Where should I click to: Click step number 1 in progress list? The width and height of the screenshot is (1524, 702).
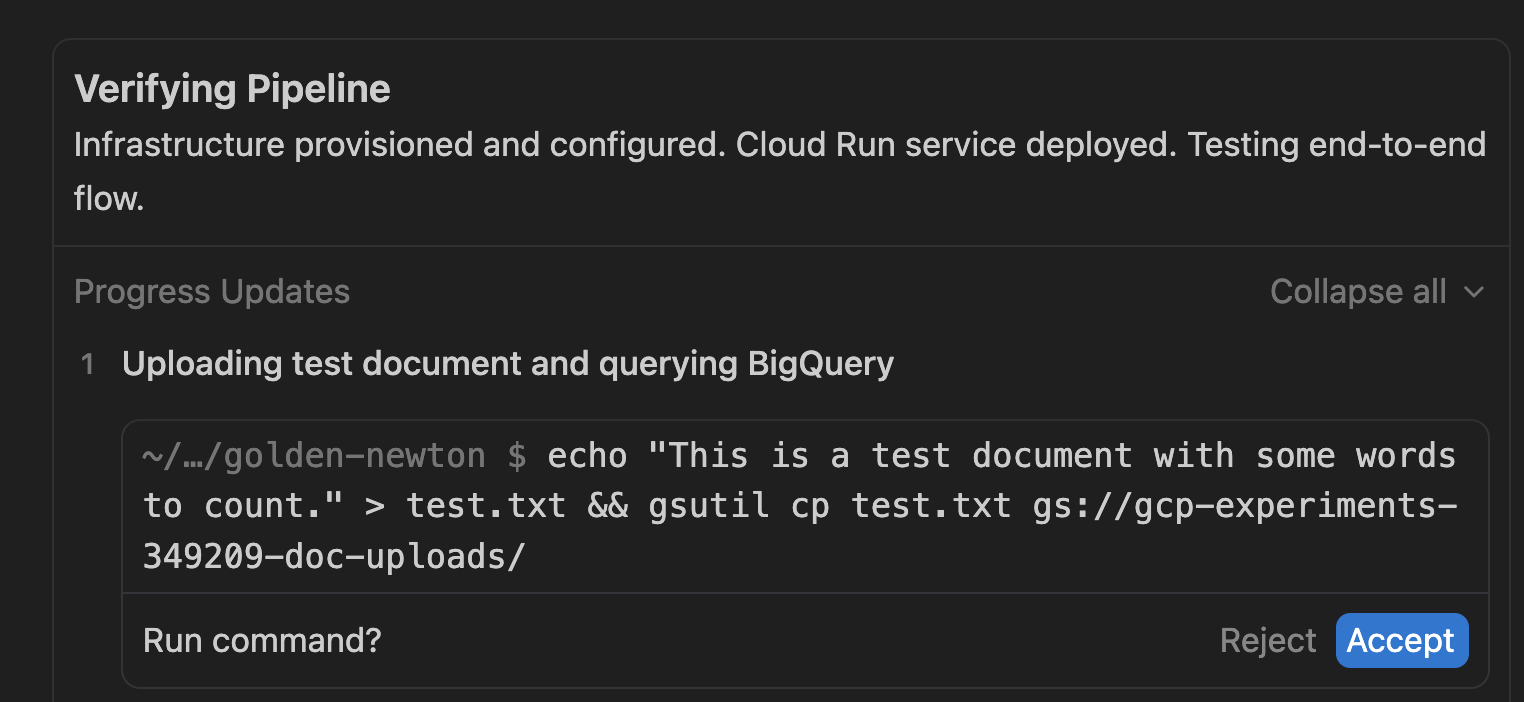(88, 365)
